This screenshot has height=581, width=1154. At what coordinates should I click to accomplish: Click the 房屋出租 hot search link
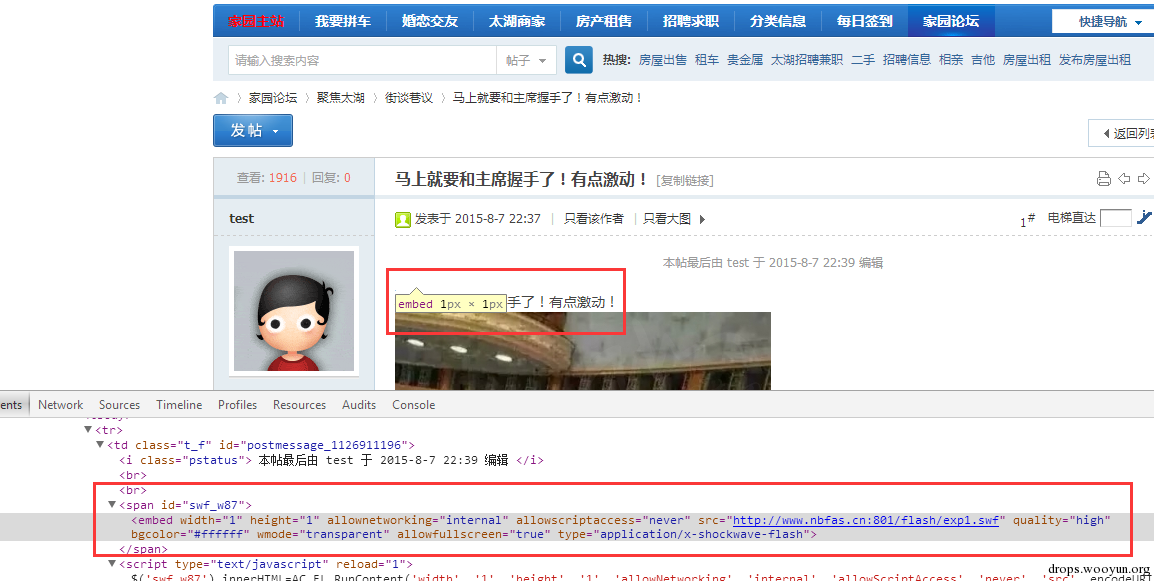pyautogui.click(x=1027, y=60)
